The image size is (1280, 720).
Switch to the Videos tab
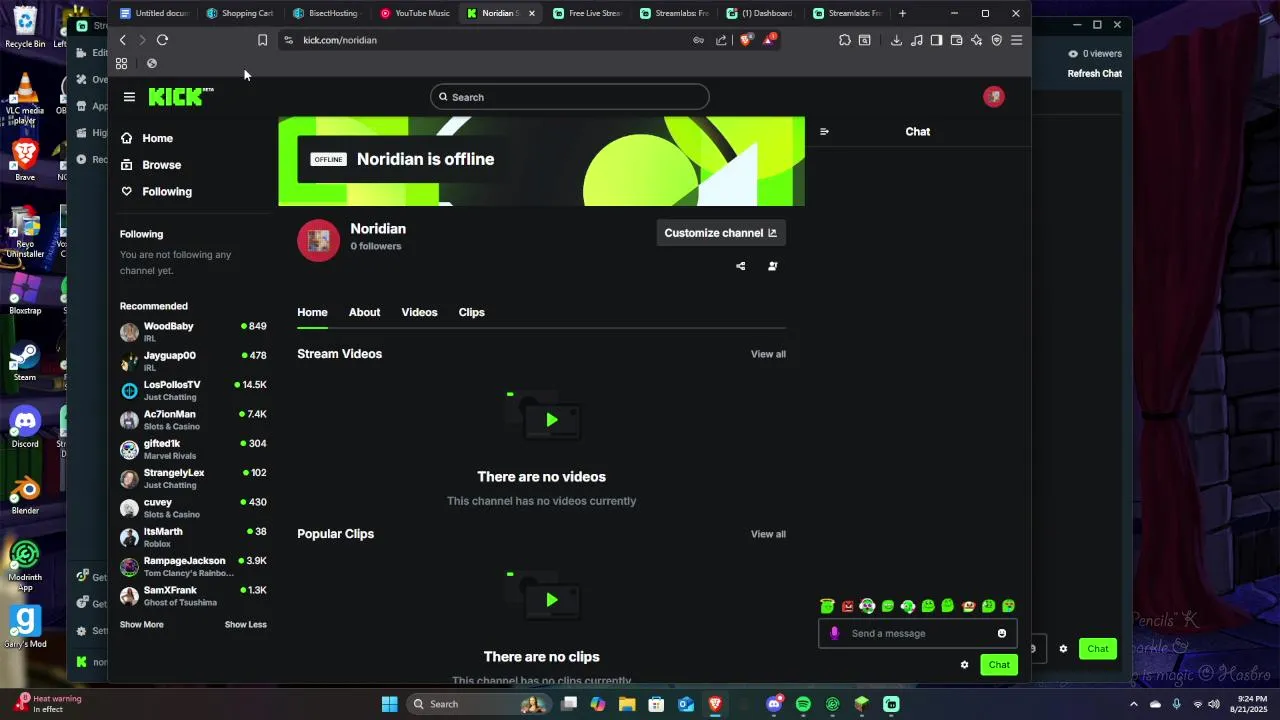419,312
